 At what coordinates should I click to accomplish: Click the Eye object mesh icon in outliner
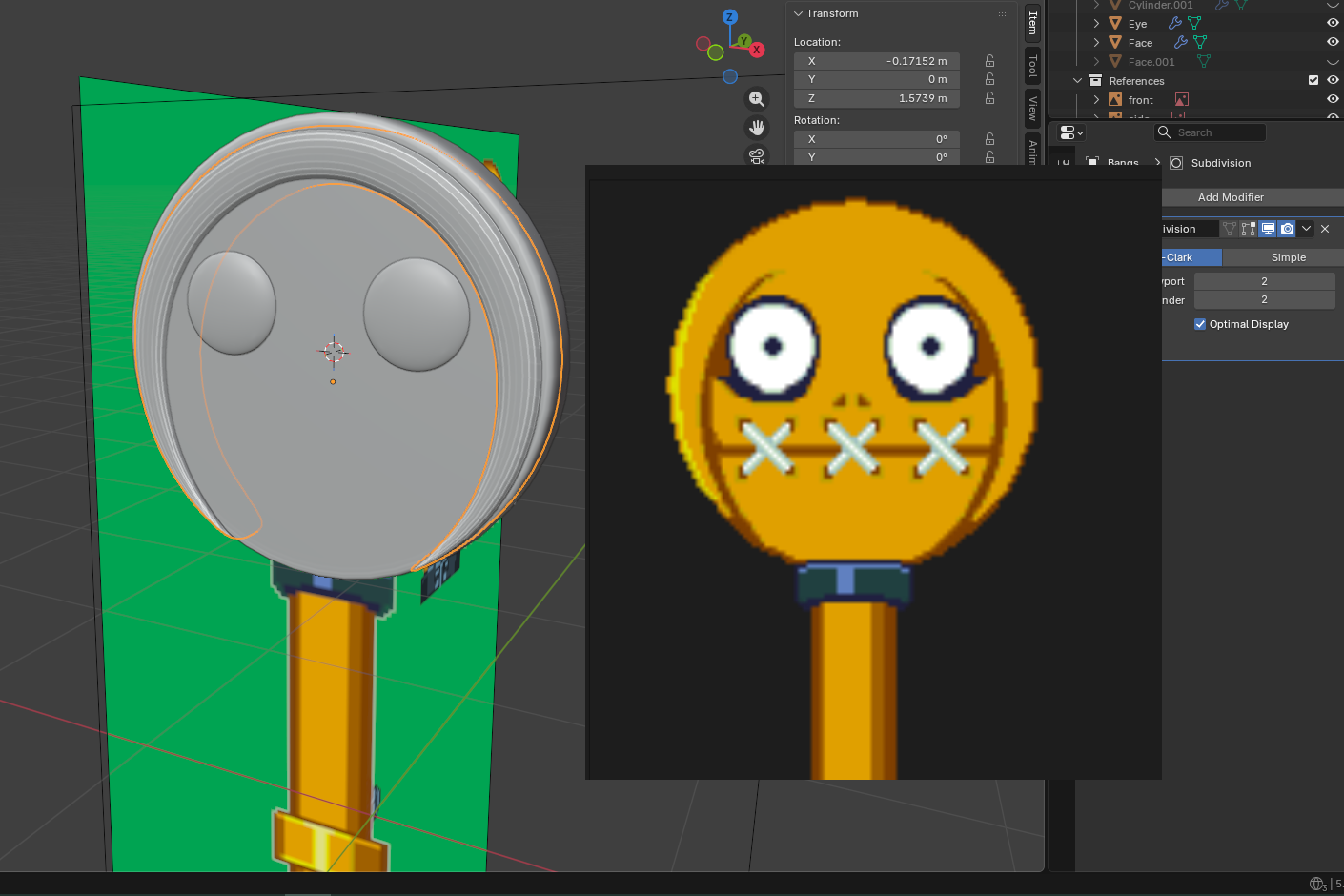[x=1115, y=23]
